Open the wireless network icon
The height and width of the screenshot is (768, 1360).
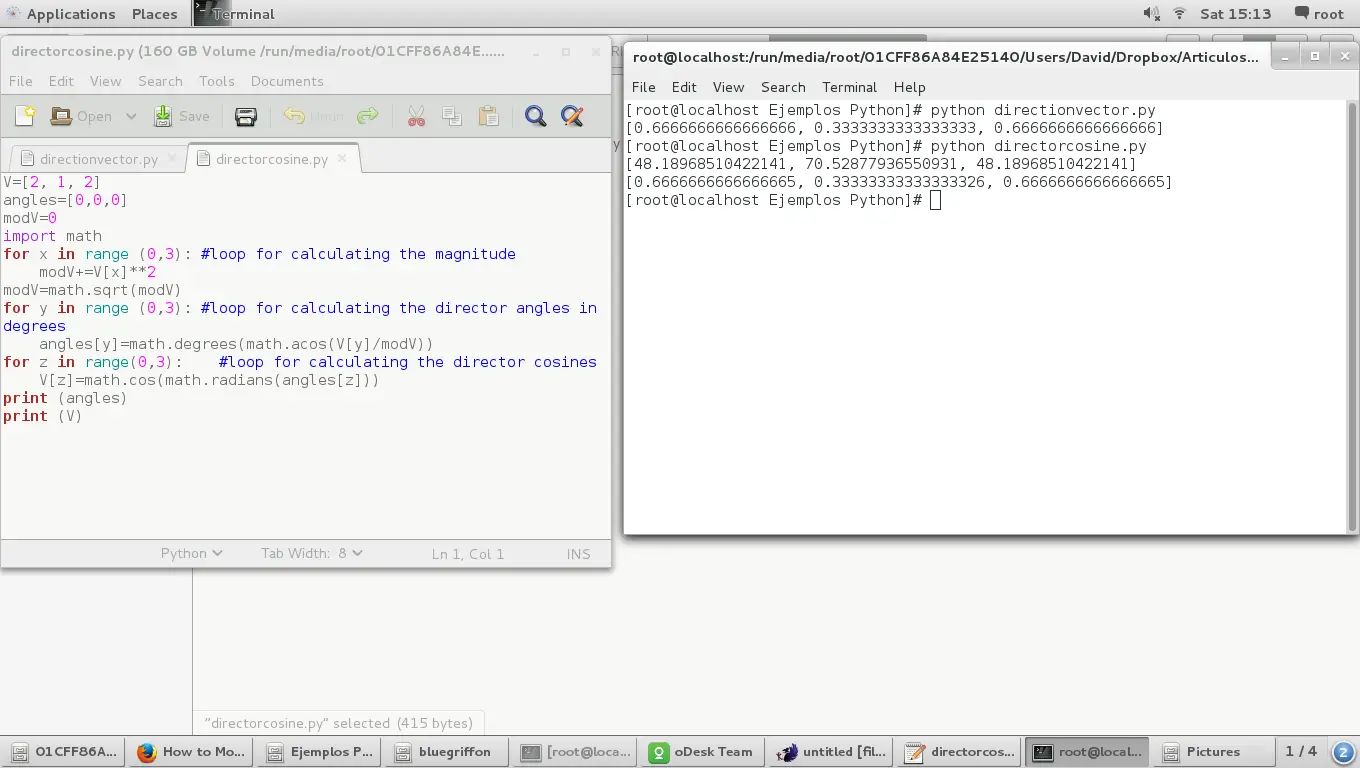(1179, 14)
